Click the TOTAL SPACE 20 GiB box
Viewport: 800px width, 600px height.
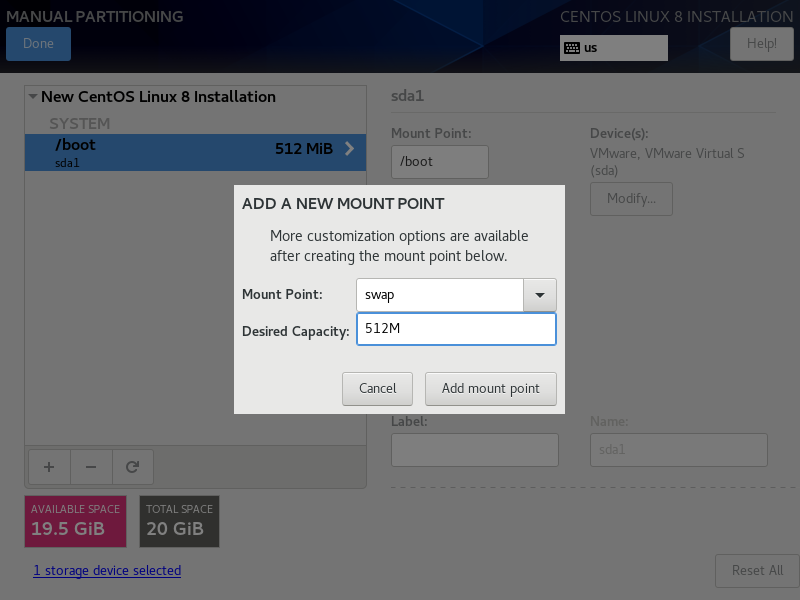coord(180,521)
